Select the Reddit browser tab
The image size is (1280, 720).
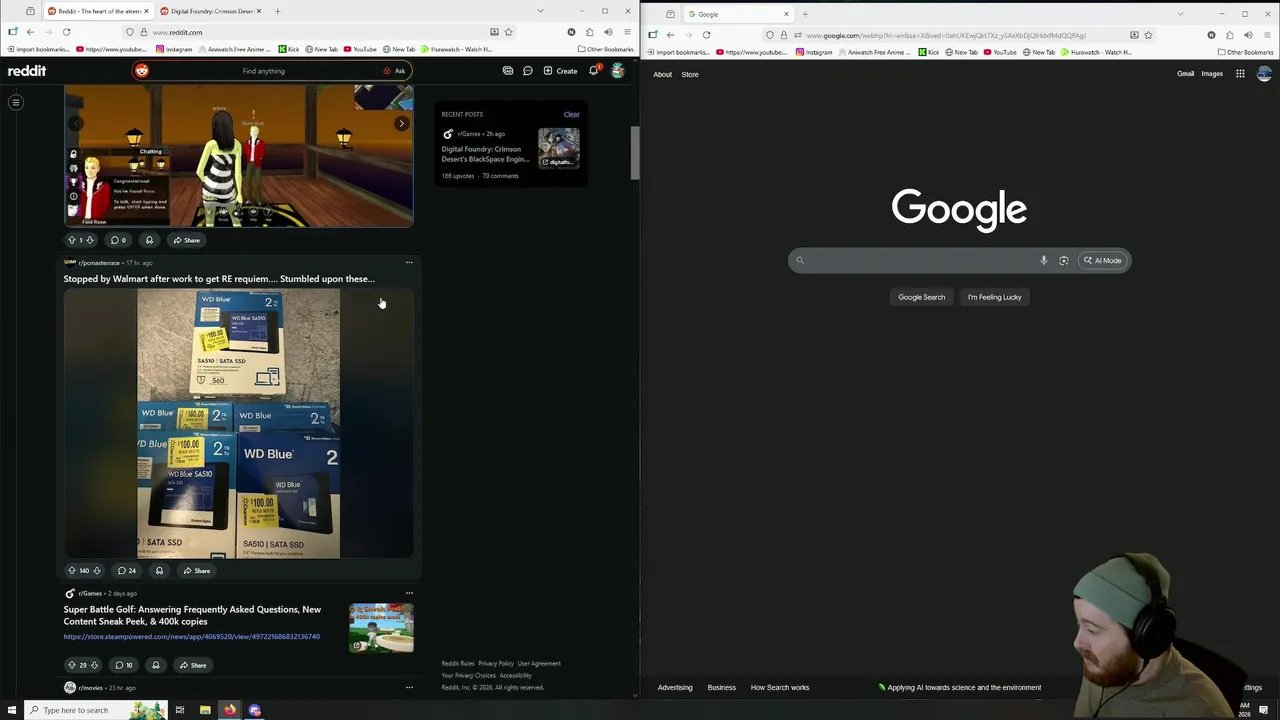(97, 11)
